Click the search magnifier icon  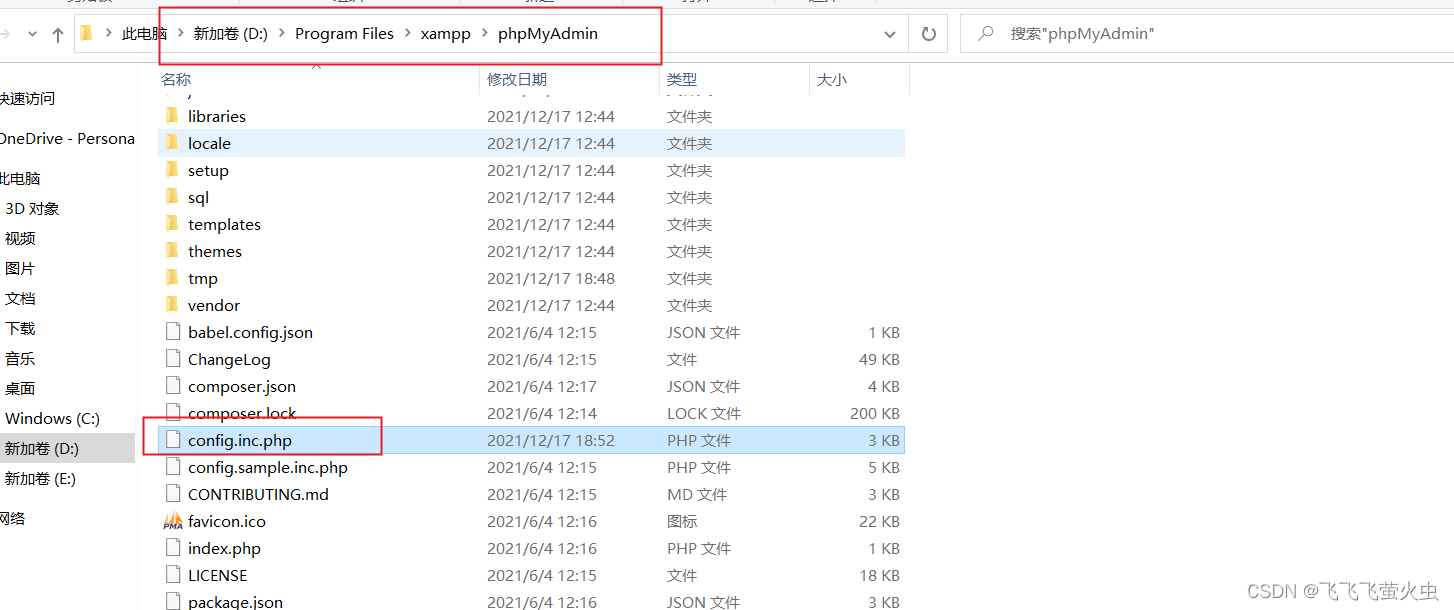pos(986,34)
